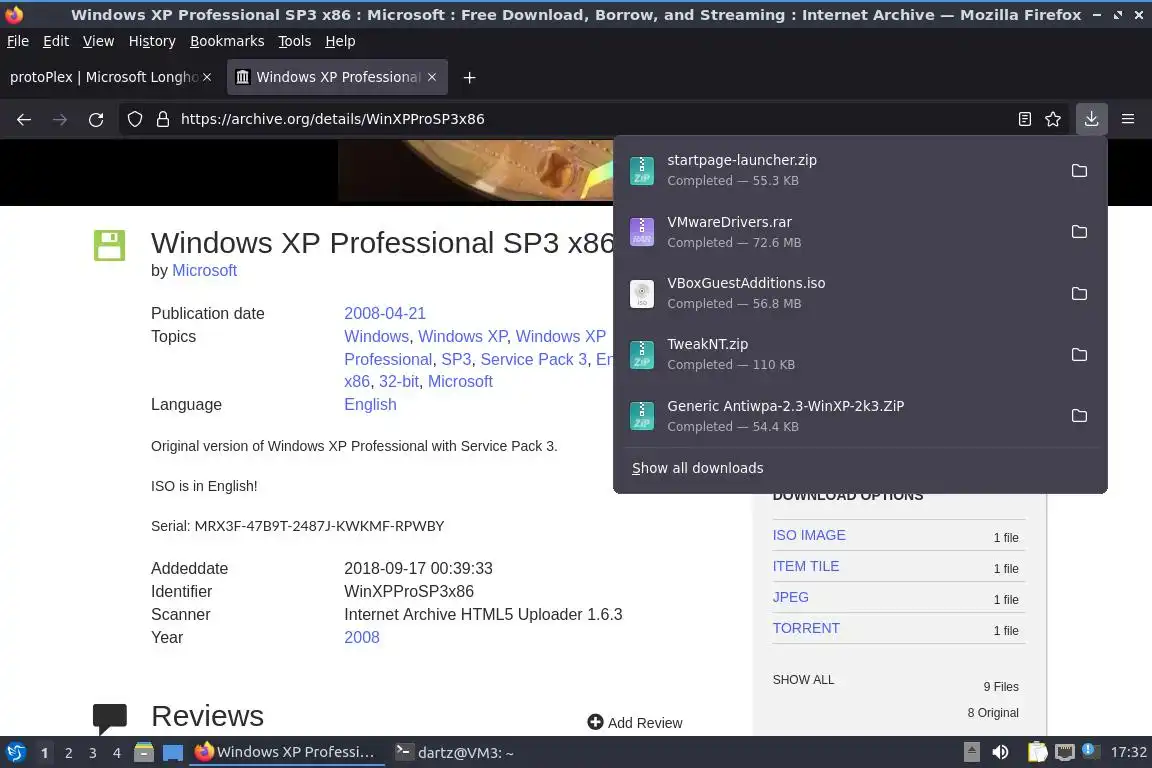Open the VBoxGuestAdditions.iso download
The width and height of the screenshot is (1152, 768).
click(x=838, y=293)
